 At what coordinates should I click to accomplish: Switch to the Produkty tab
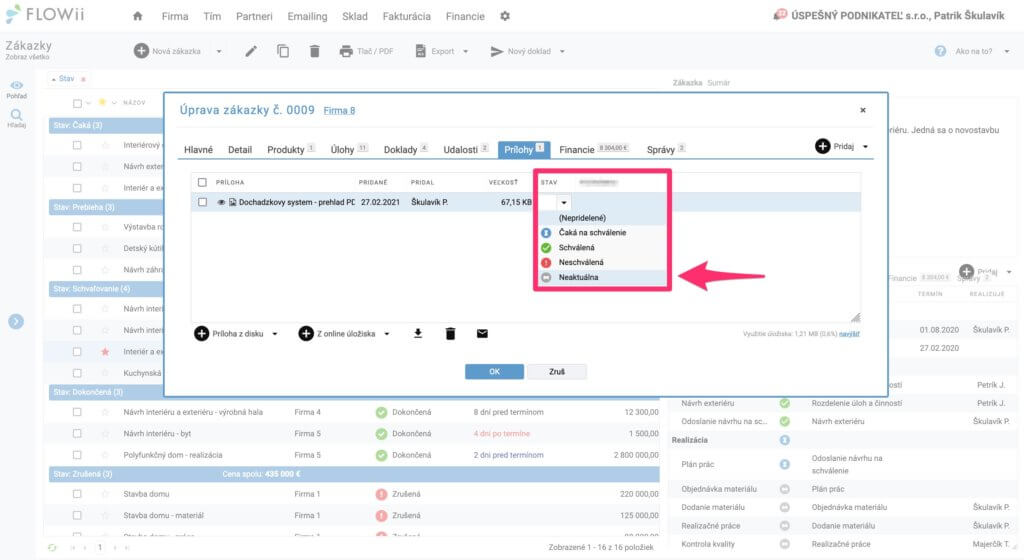(291, 149)
